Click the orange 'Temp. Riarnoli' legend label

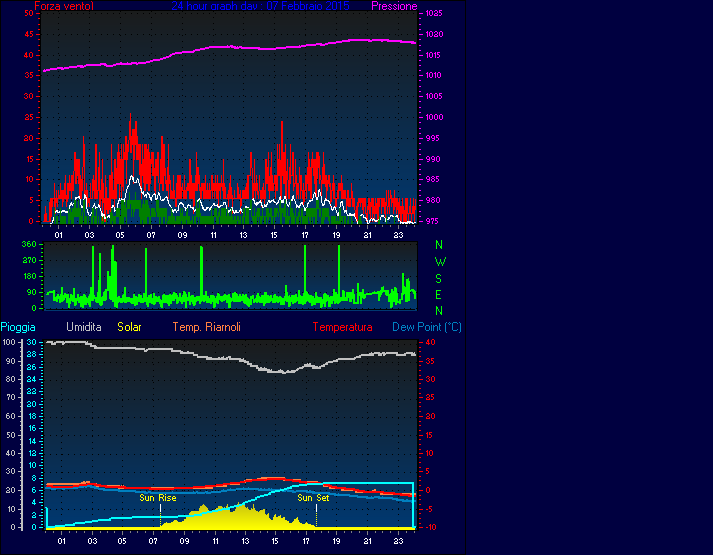point(206,327)
